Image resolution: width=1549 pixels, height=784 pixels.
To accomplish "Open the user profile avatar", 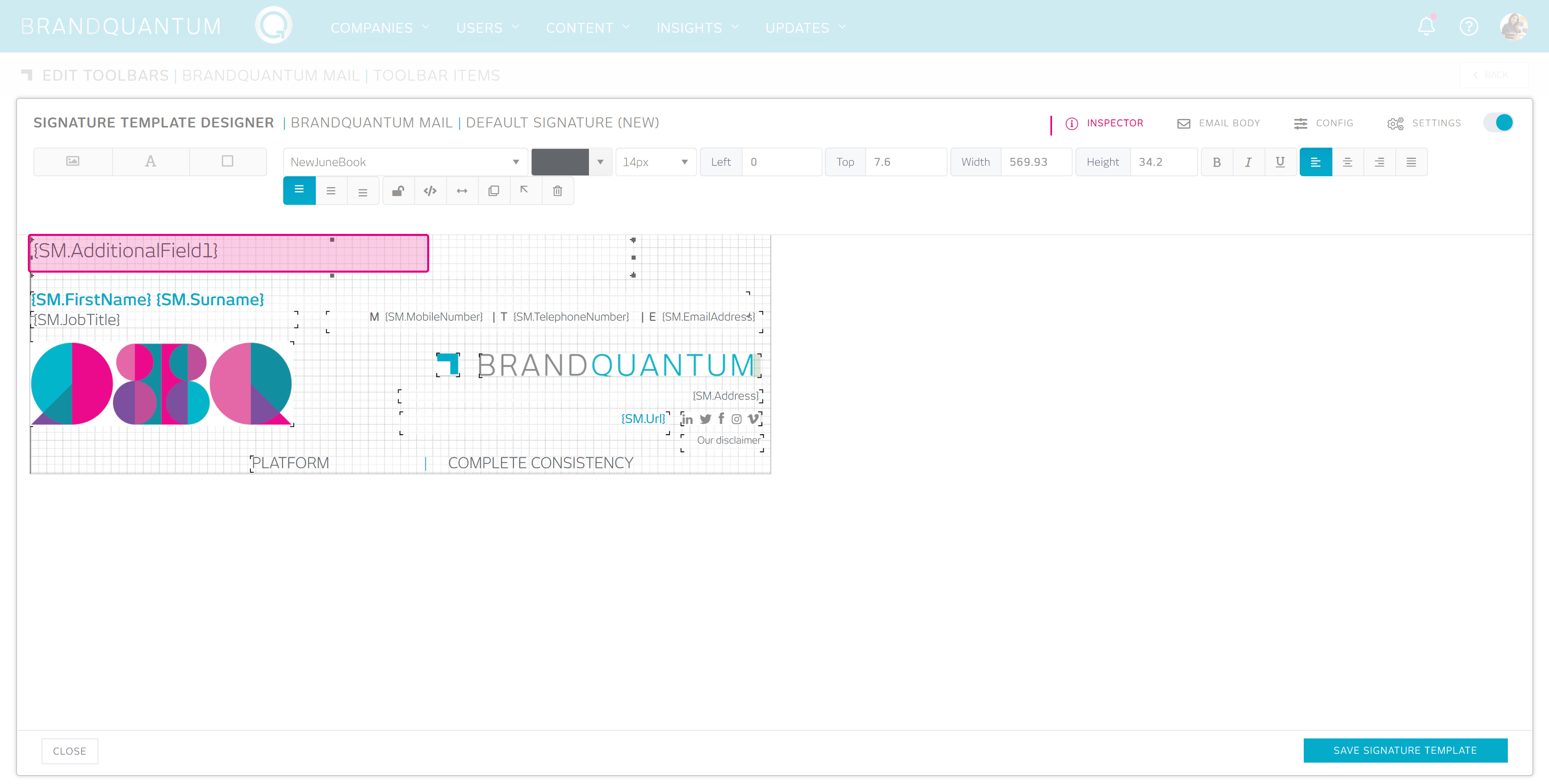I will pos(1514,27).
